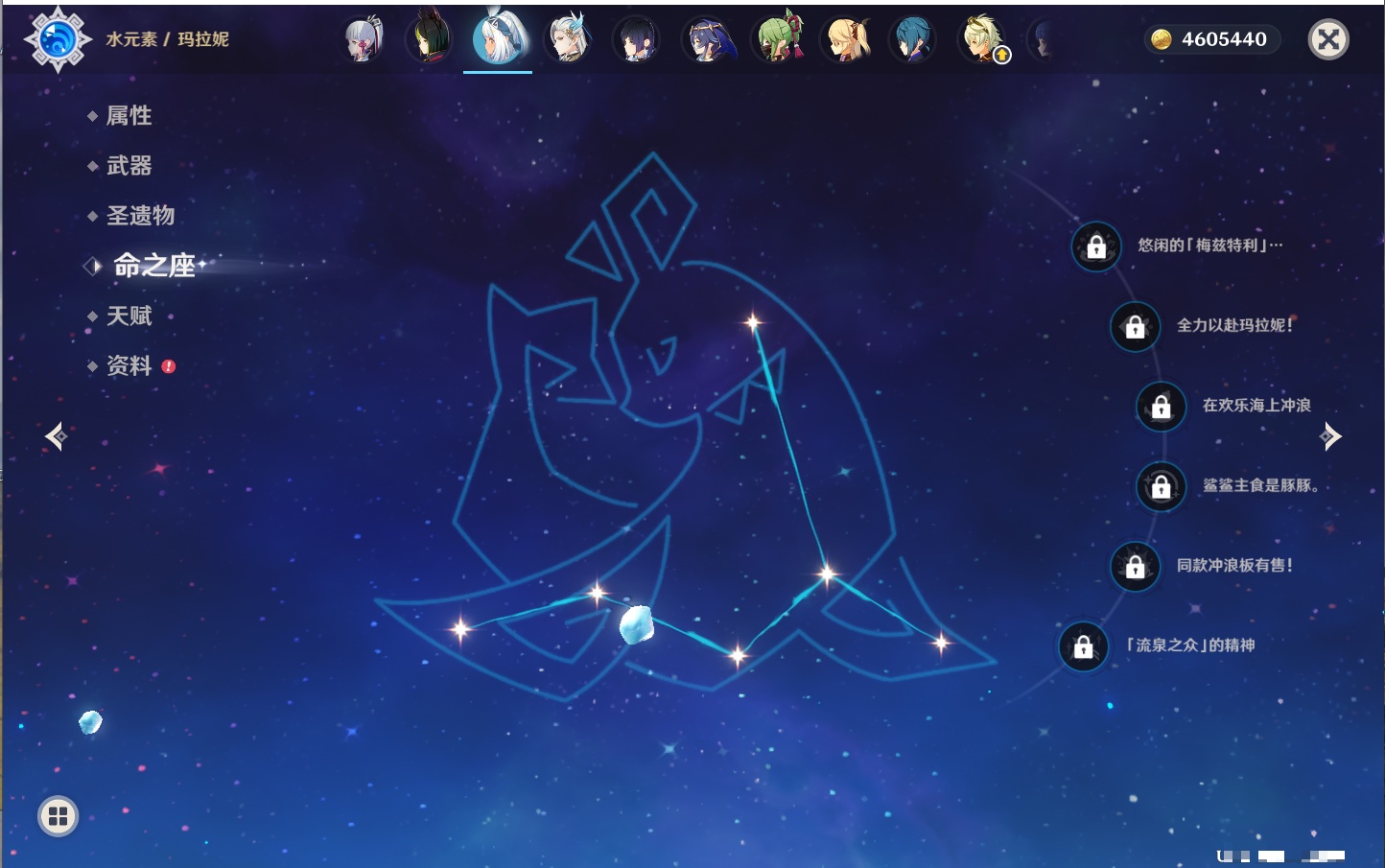Switch to the blonde ponytail character avatar
The image size is (1385, 868).
coord(846,39)
